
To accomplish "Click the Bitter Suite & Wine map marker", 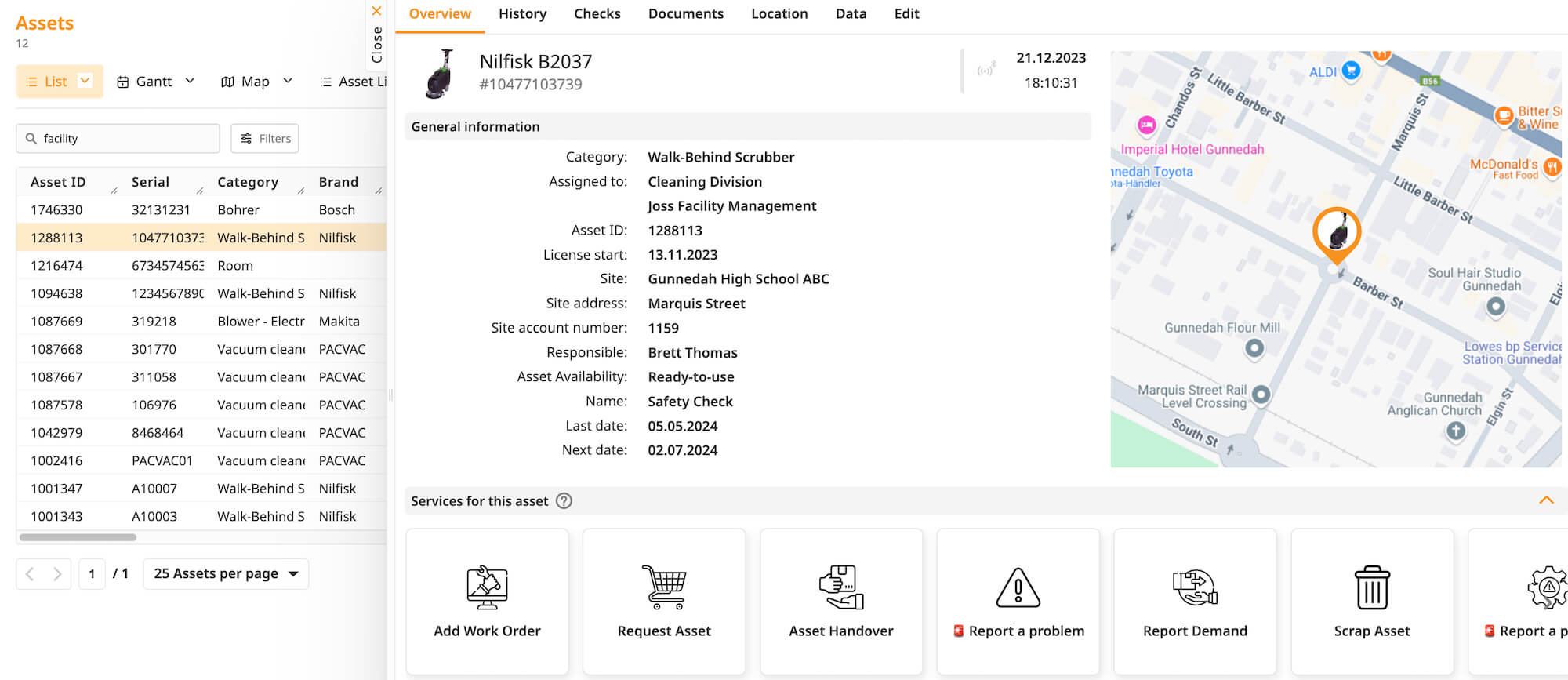I will pos(1504,116).
